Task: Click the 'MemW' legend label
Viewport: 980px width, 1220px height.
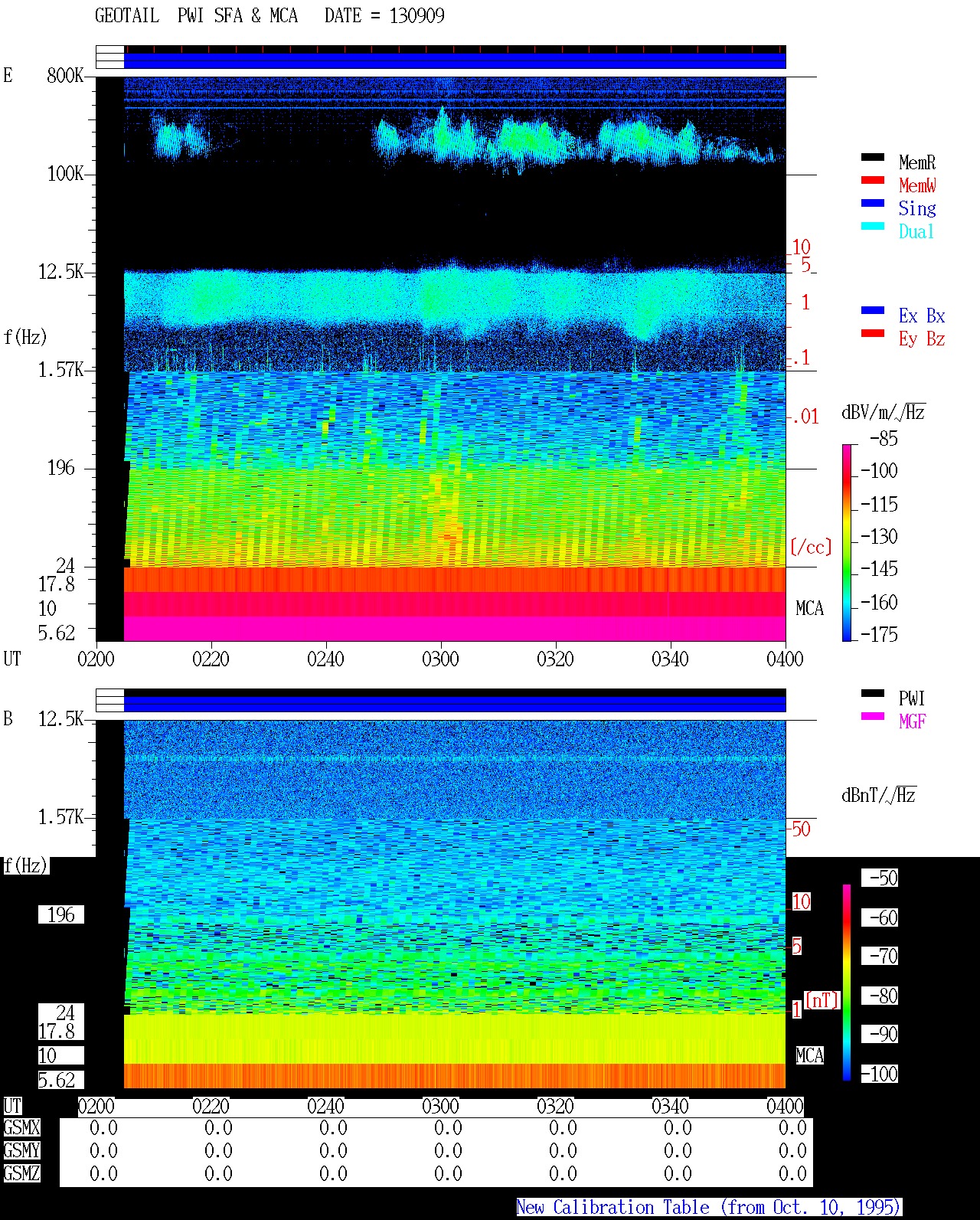Action: click(917, 185)
